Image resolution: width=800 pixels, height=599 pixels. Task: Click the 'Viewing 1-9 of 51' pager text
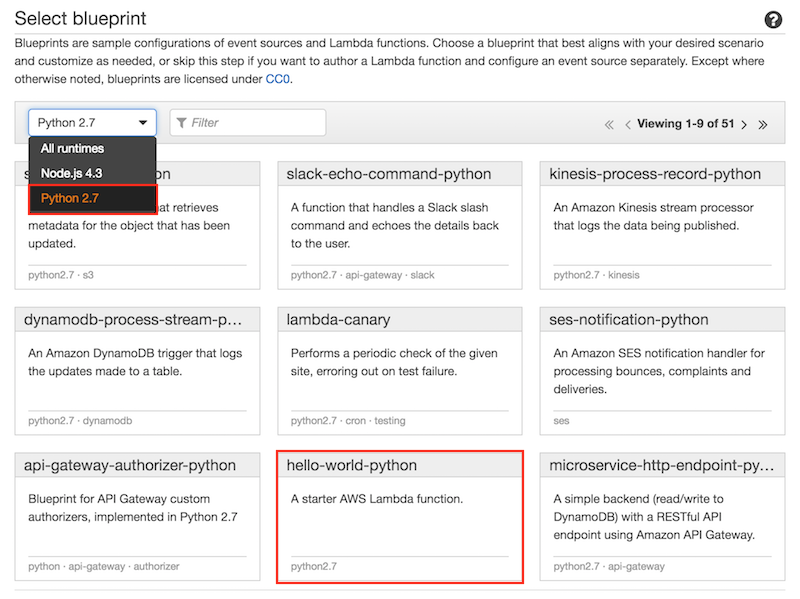[686, 124]
